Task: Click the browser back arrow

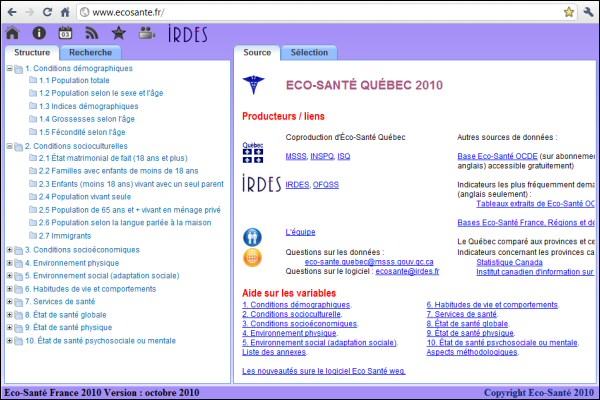Action: click(12, 12)
